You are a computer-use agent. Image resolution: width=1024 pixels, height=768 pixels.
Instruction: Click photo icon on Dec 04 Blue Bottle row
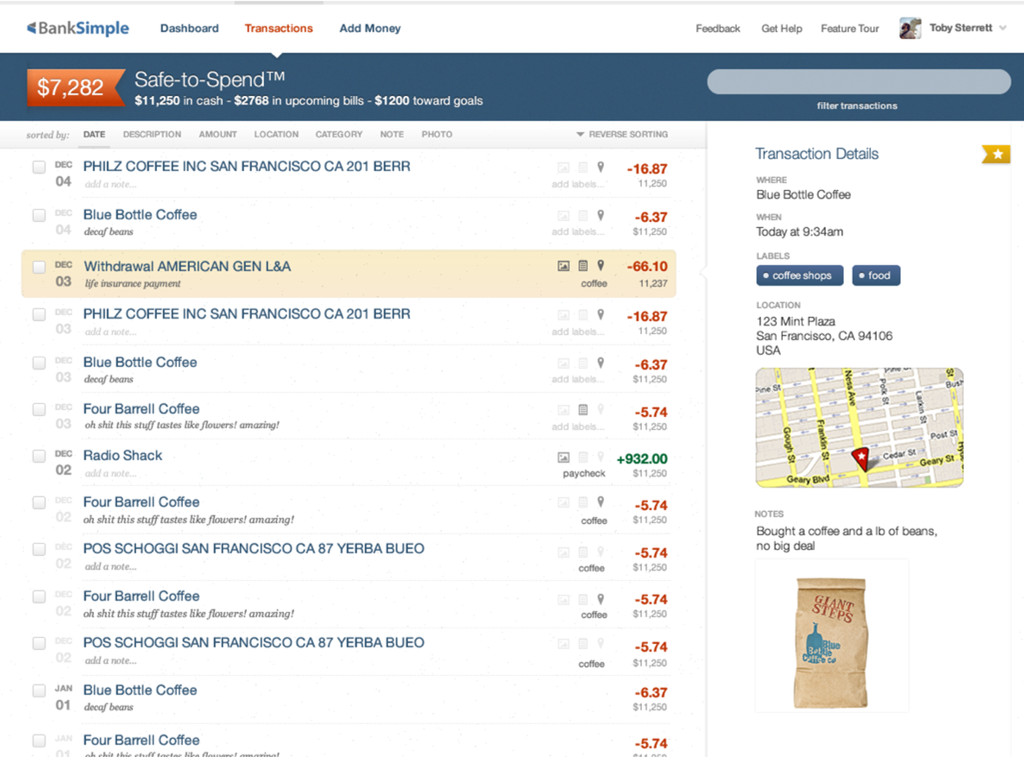coord(564,216)
